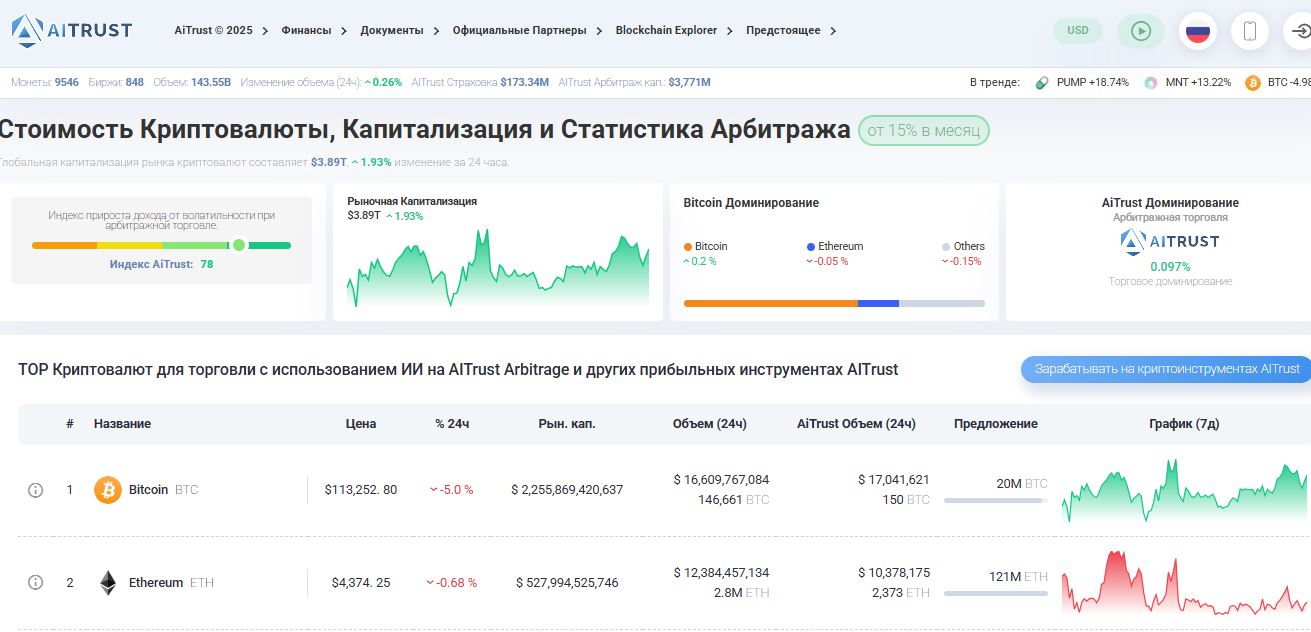Expand the chevron beside Blockchain Explorer
Viewport: 1311px width, 632px height.
(729, 31)
